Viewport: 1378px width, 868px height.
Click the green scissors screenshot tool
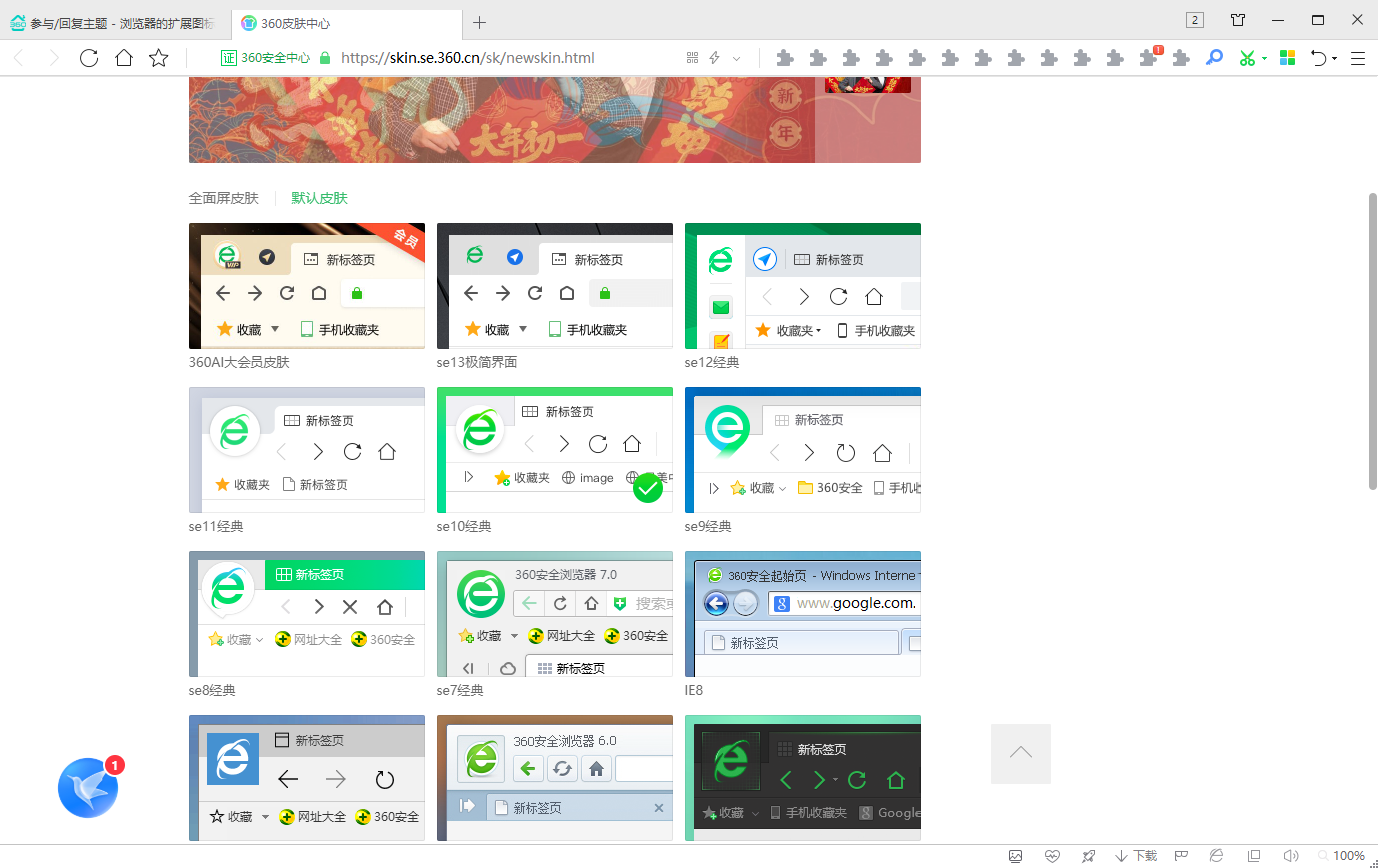[x=1246, y=58]
